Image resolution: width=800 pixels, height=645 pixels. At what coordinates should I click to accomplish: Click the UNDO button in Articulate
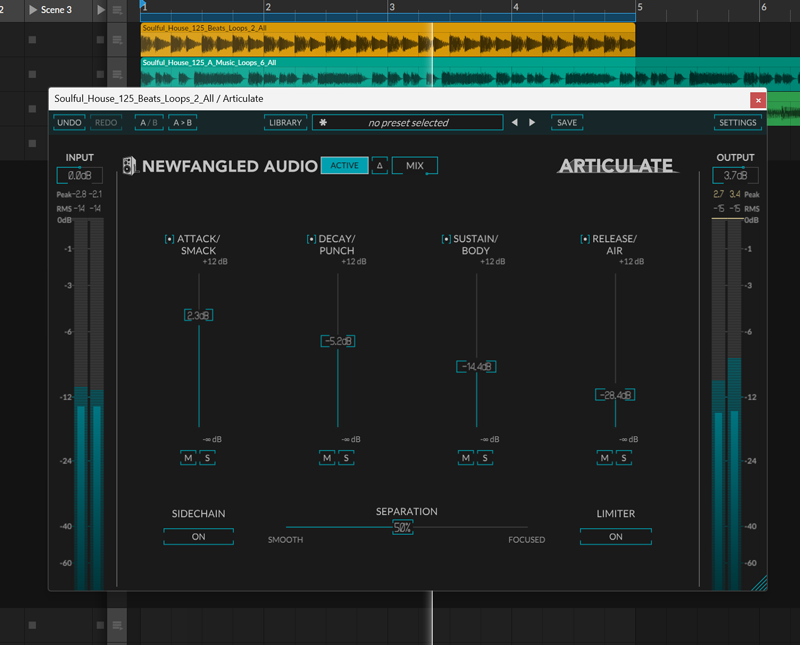click(x=69, y=122)
